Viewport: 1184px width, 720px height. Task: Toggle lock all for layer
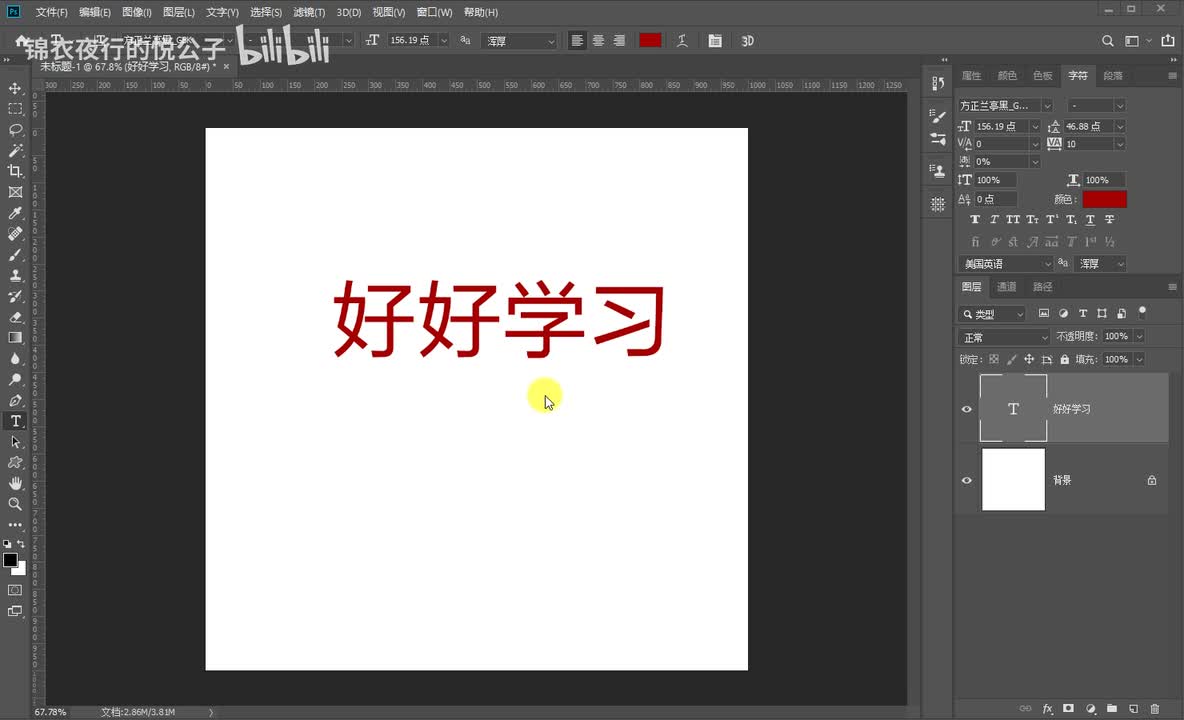pos(1065,359)
